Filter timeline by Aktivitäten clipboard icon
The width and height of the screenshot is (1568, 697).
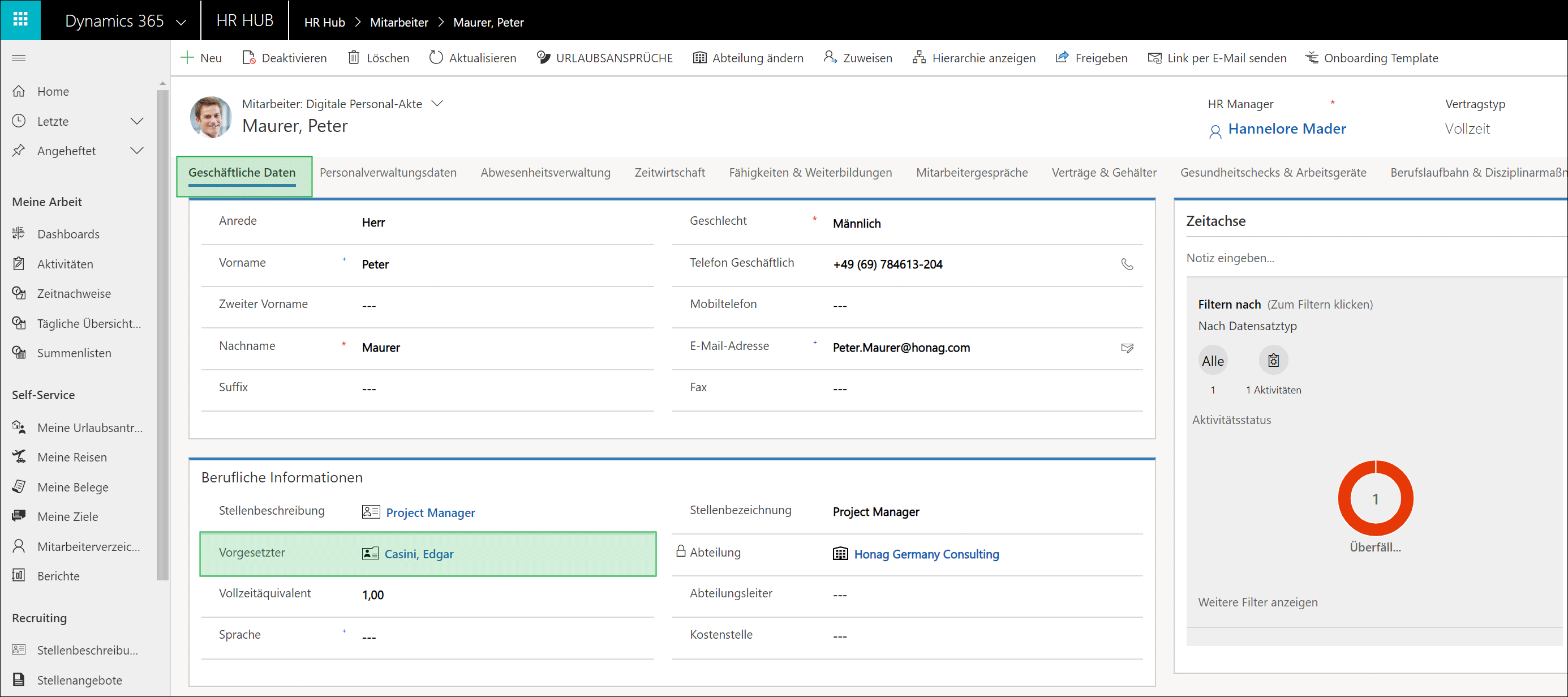click(x=1273, y=361)
